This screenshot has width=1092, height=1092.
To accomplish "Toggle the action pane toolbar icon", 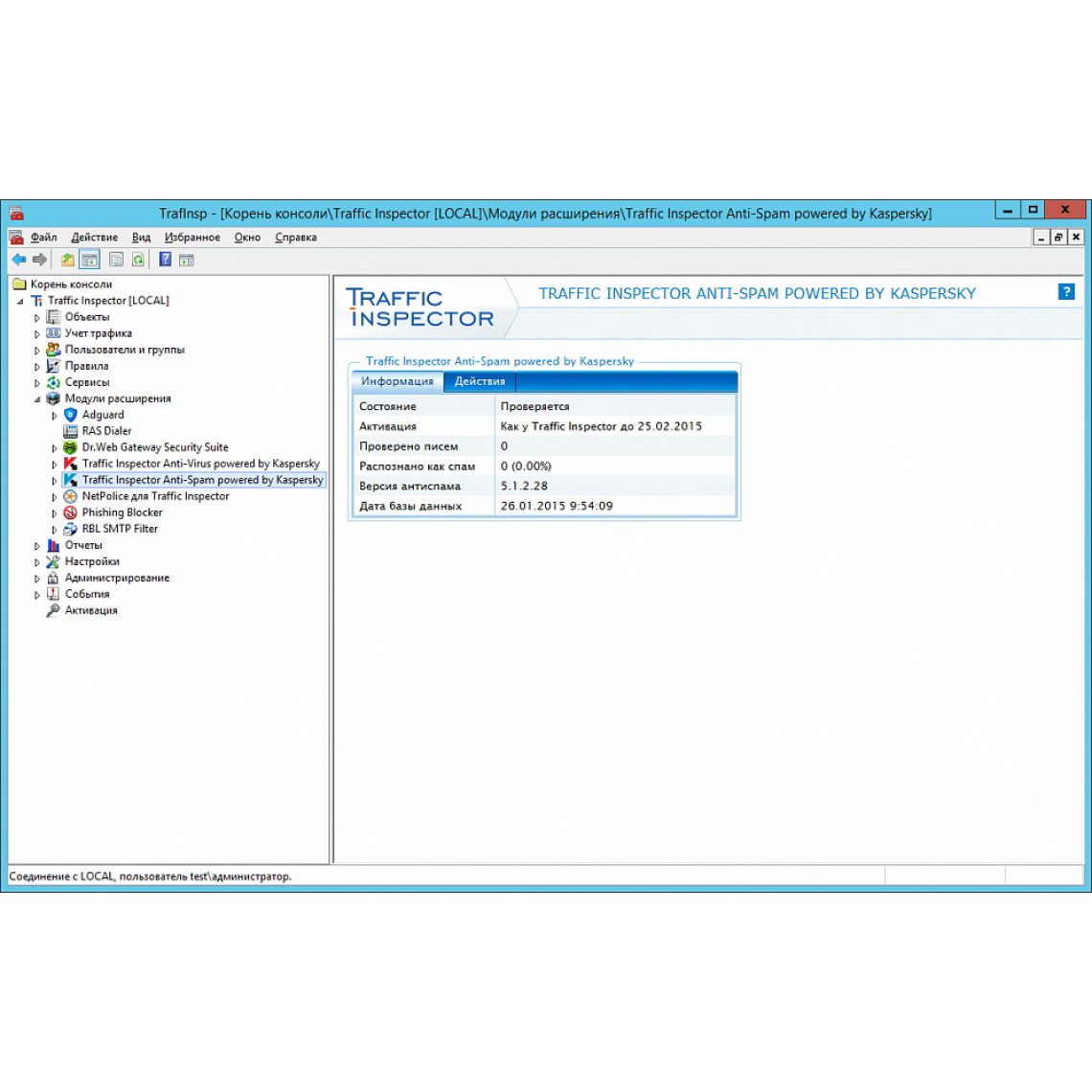I will 187,260.
